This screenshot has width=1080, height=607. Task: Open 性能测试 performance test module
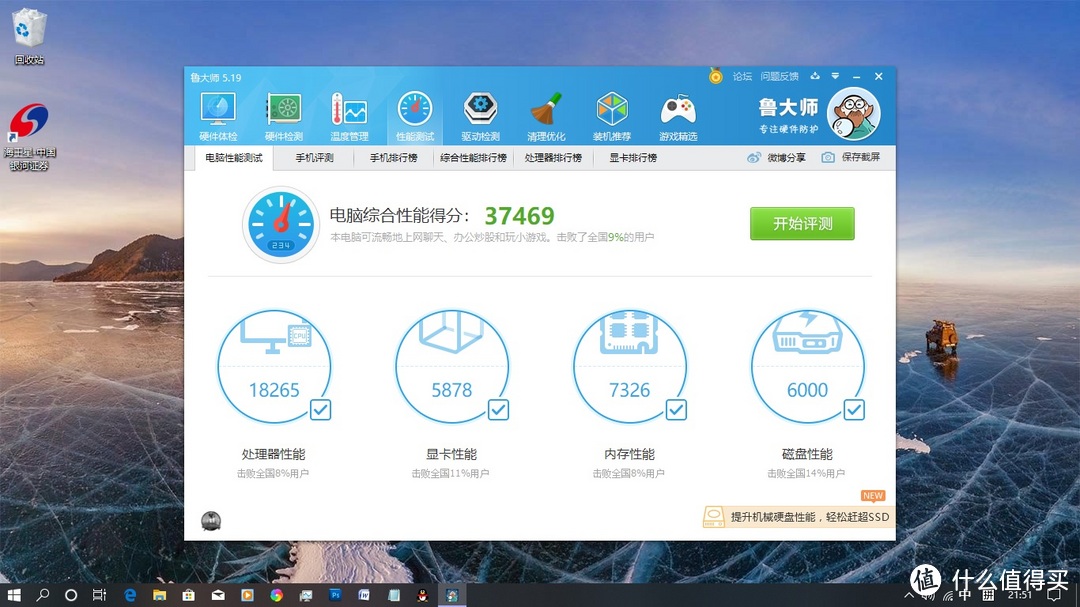(x=415, y=116)
